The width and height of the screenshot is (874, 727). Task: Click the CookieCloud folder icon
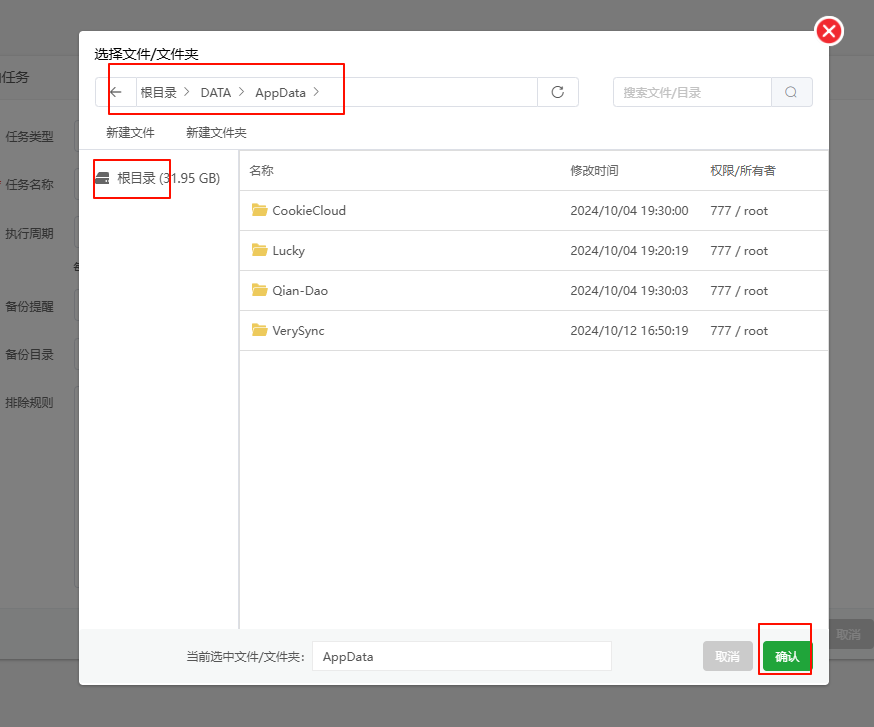pos(260,210)
